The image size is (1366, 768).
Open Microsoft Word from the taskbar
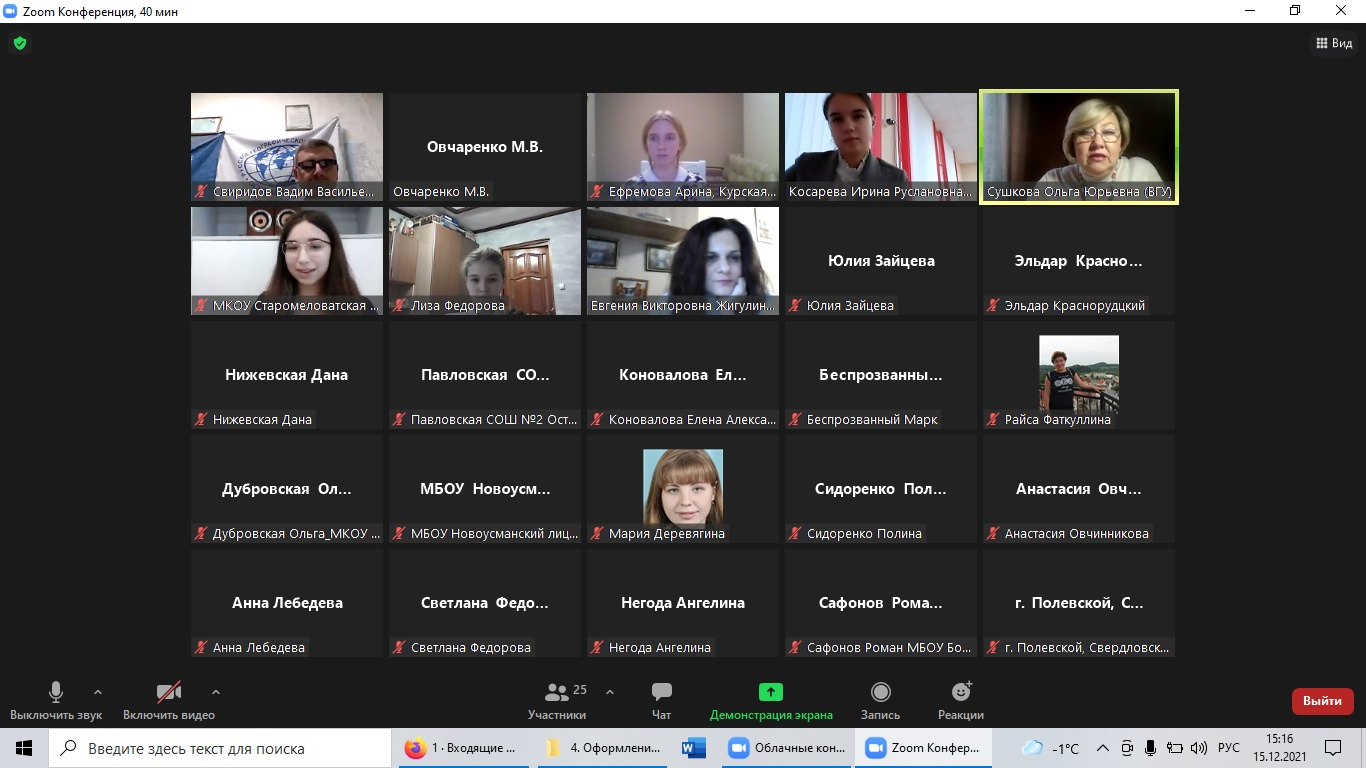(693, 748)
